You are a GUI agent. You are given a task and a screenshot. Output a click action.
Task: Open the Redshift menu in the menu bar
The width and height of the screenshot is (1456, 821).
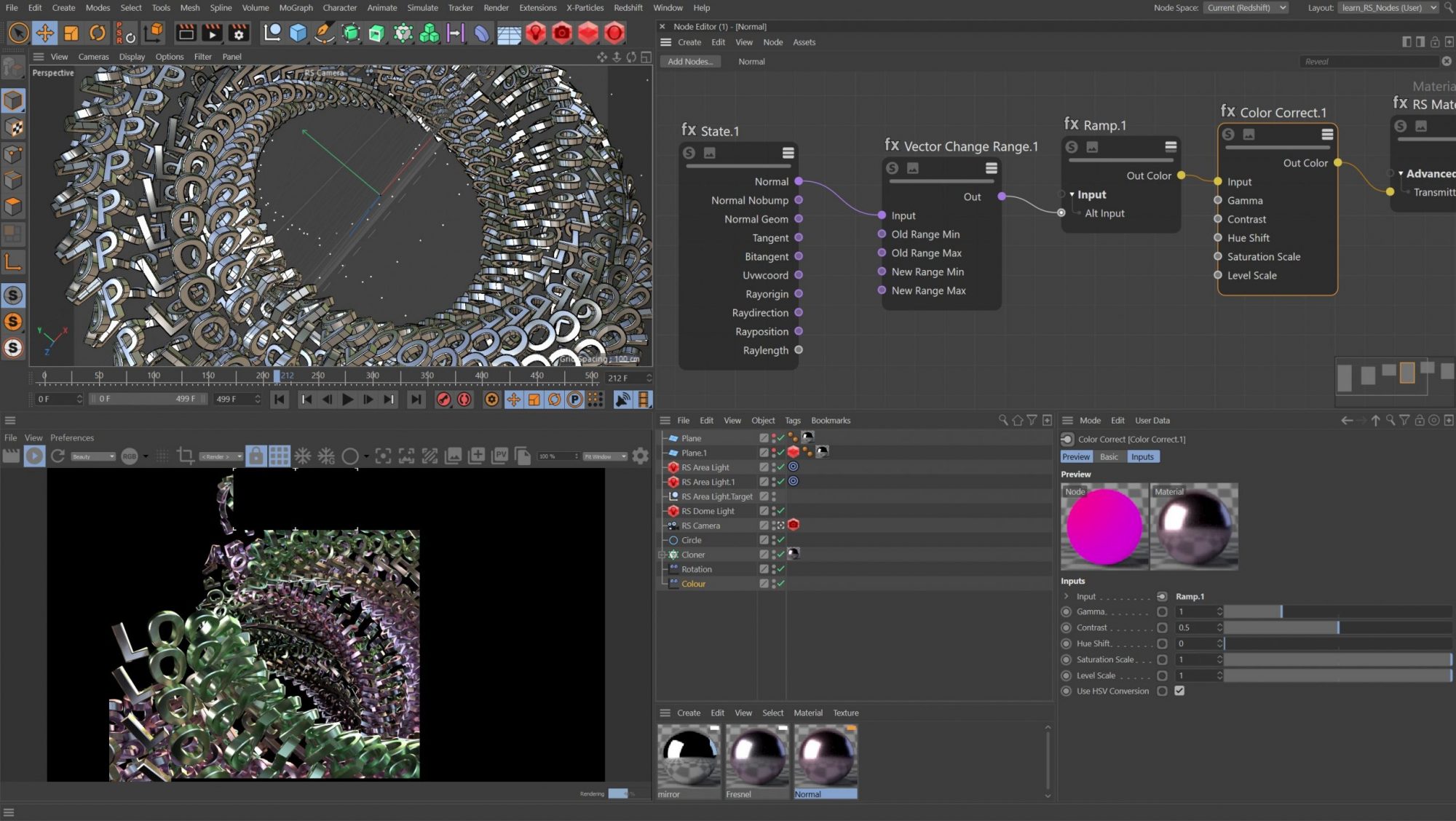(628, 8)
